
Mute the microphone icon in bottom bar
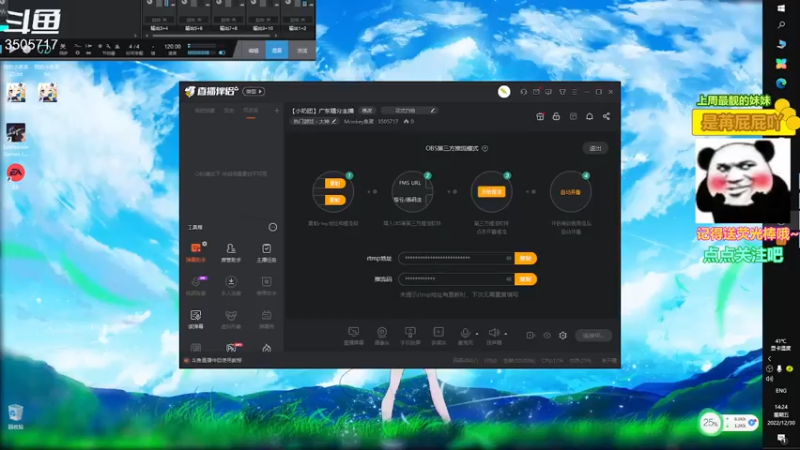[465, 334]
